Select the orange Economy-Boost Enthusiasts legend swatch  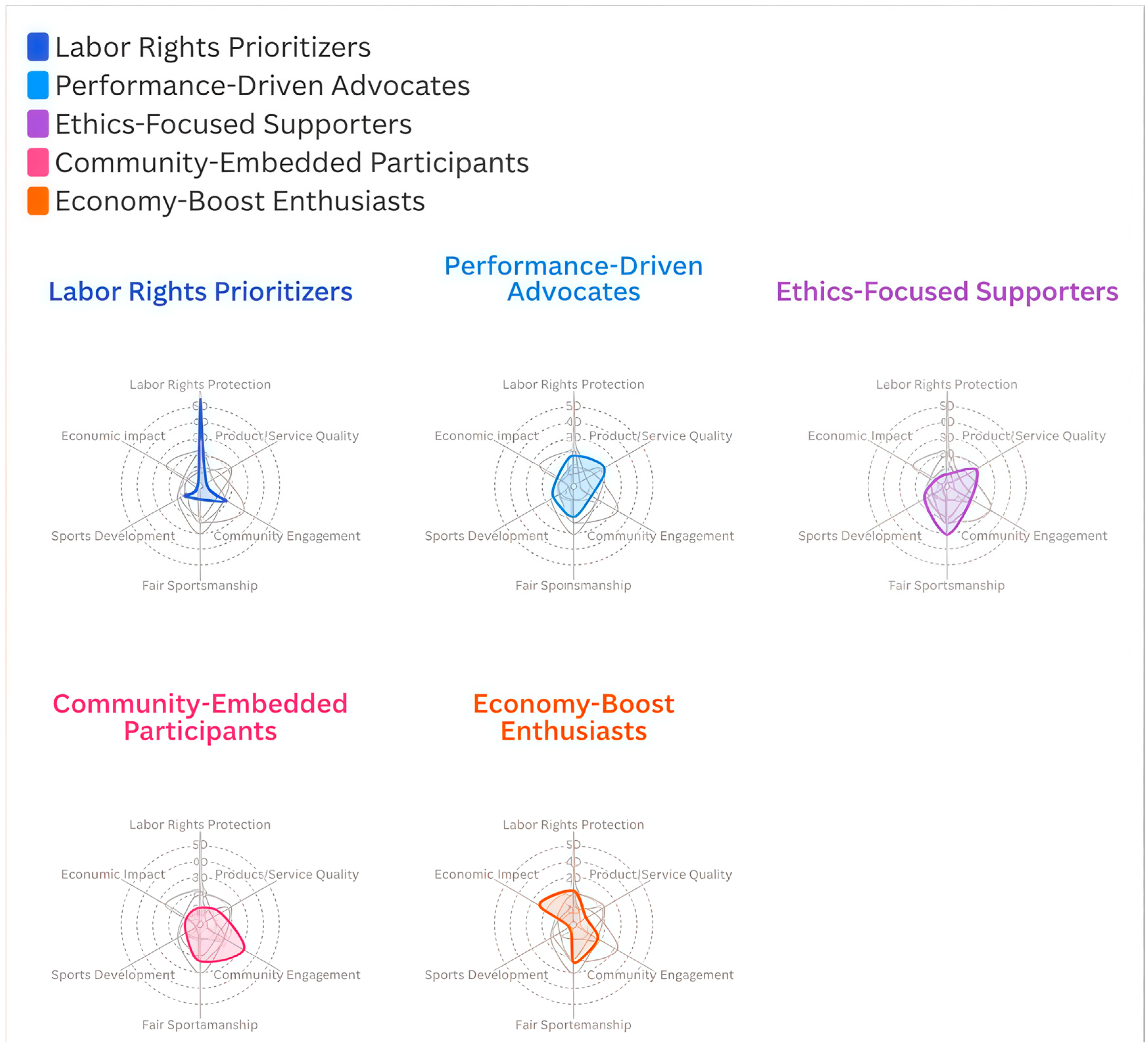pyautogui.click(x=37, y=201)
